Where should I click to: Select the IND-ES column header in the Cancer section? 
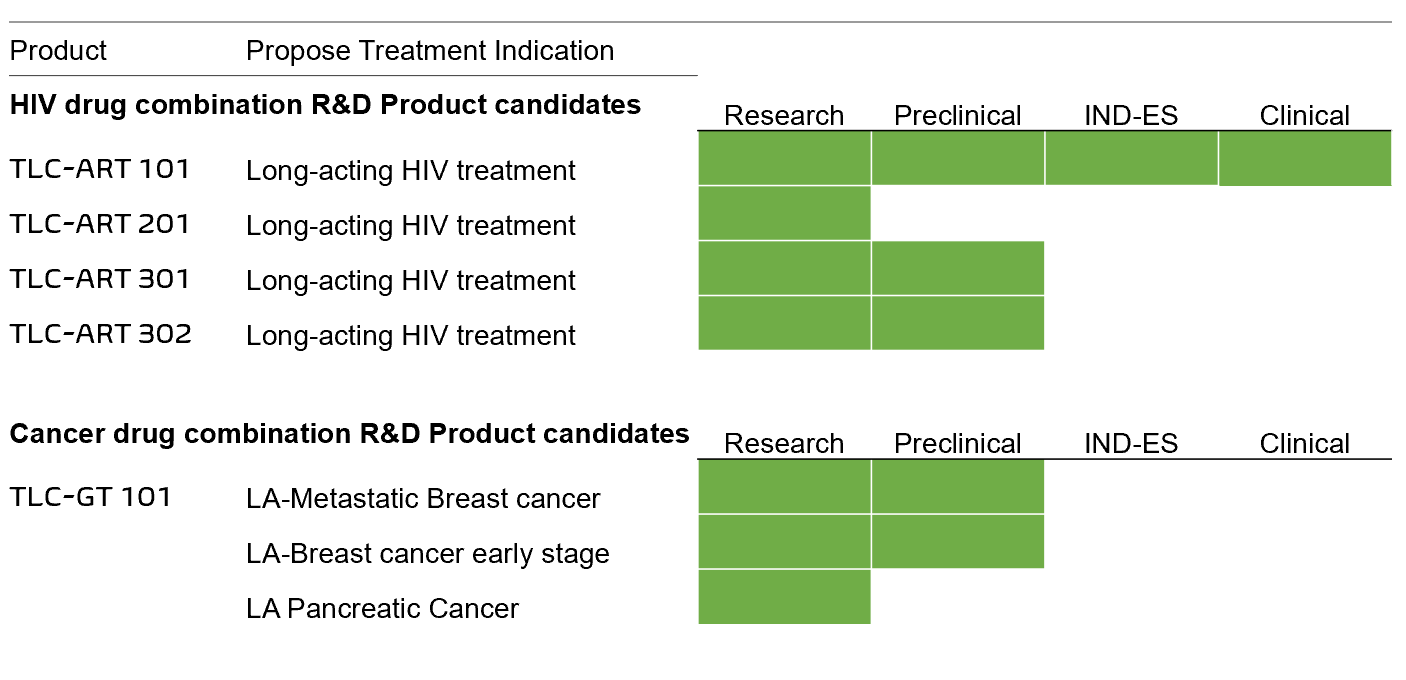tap(1131, 444)
